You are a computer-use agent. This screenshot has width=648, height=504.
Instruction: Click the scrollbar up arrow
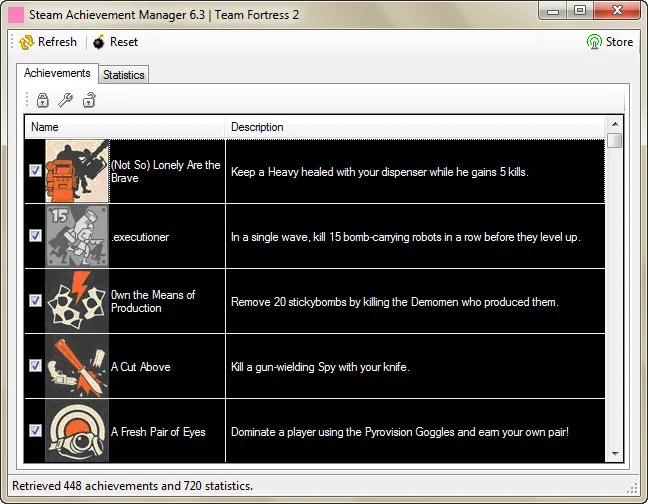tap(615, 124)
